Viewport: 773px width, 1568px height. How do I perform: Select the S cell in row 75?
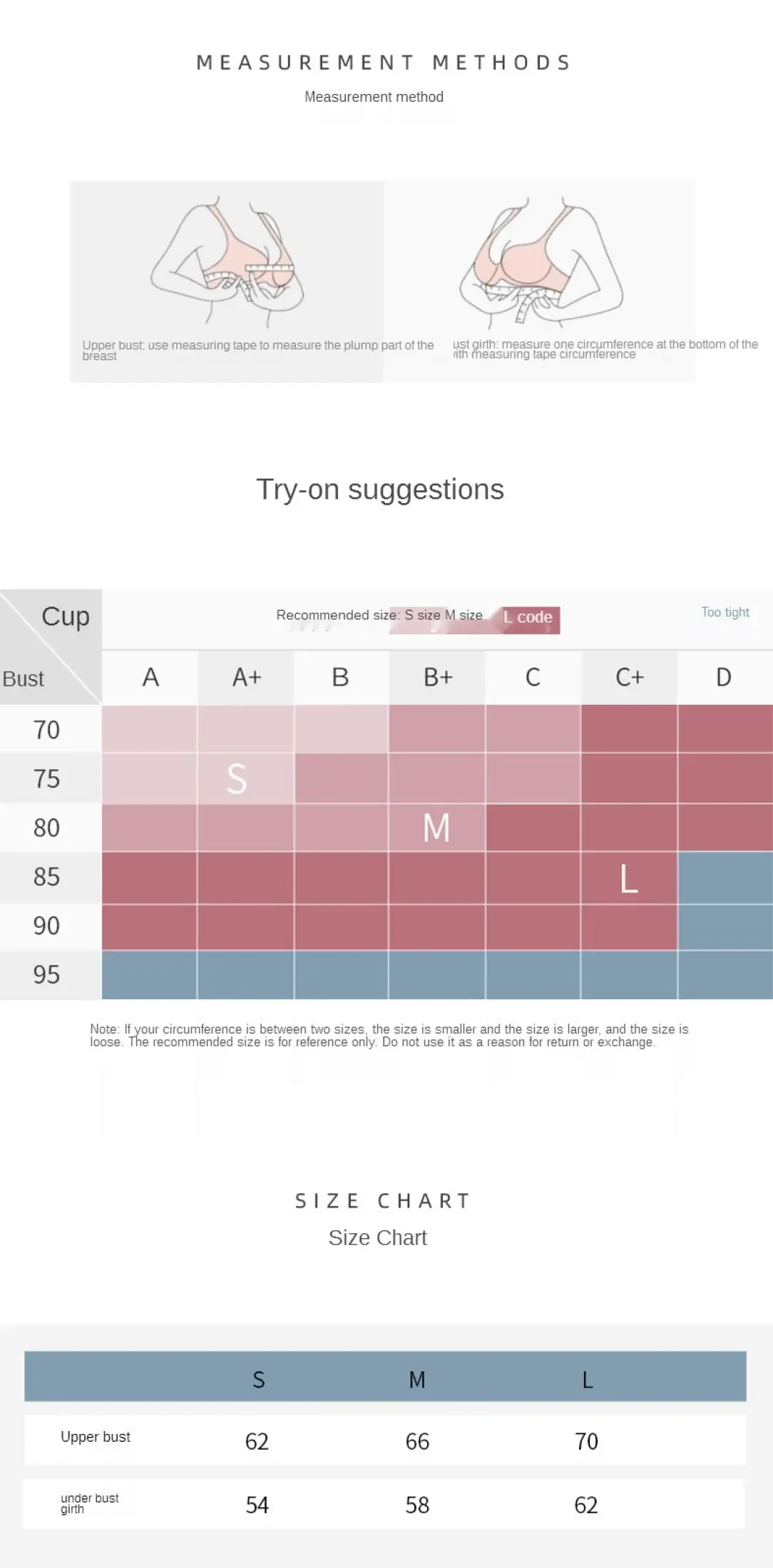point(245,778)
